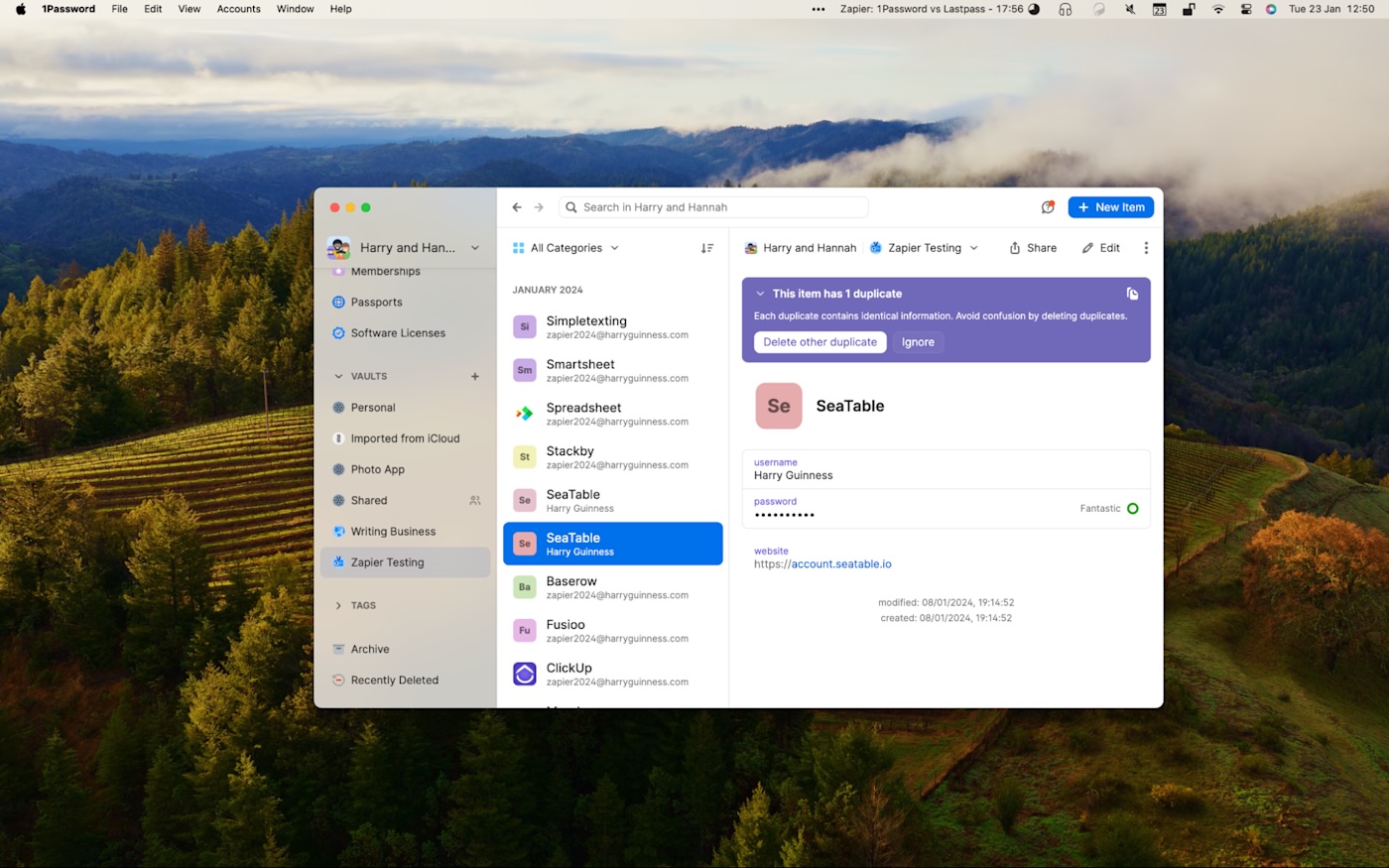Click the New Item button
1389x868 pixels.
point(1111,207)
